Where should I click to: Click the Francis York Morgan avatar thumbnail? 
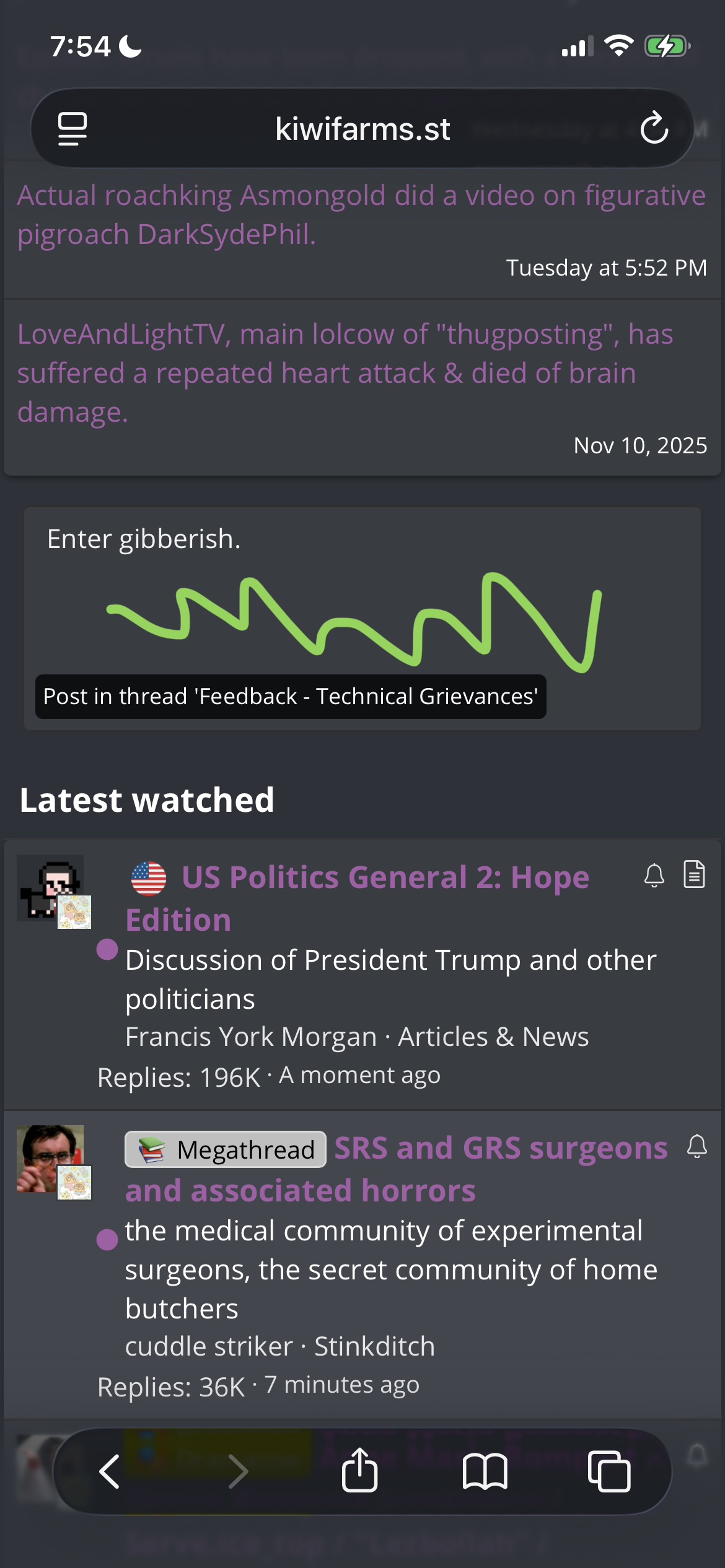pyautogui.click(x=54, y=891)
